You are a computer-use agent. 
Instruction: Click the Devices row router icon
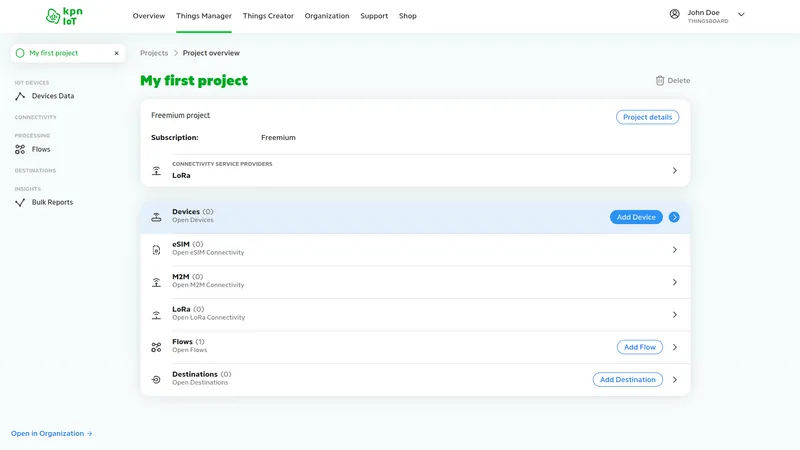point(156,217)
